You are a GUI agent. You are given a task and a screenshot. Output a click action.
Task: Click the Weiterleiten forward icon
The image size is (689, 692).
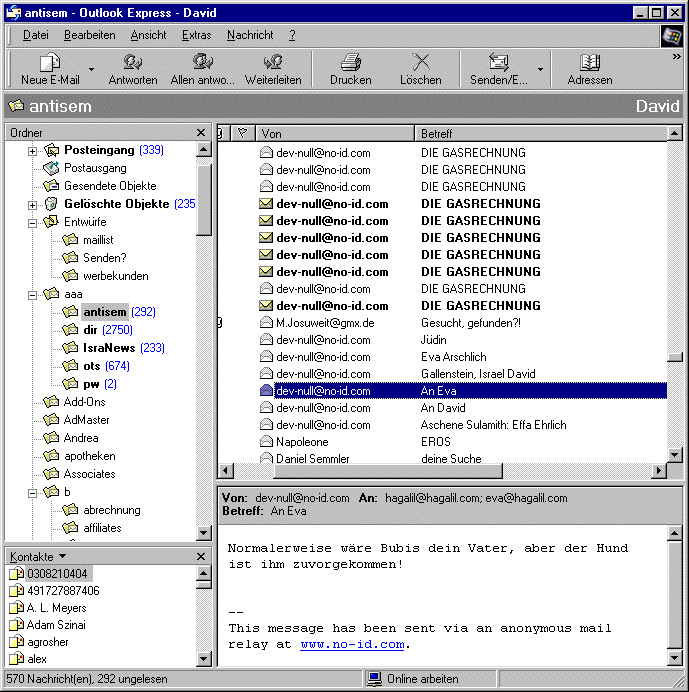pyautogui.click(x=273, y=63)
